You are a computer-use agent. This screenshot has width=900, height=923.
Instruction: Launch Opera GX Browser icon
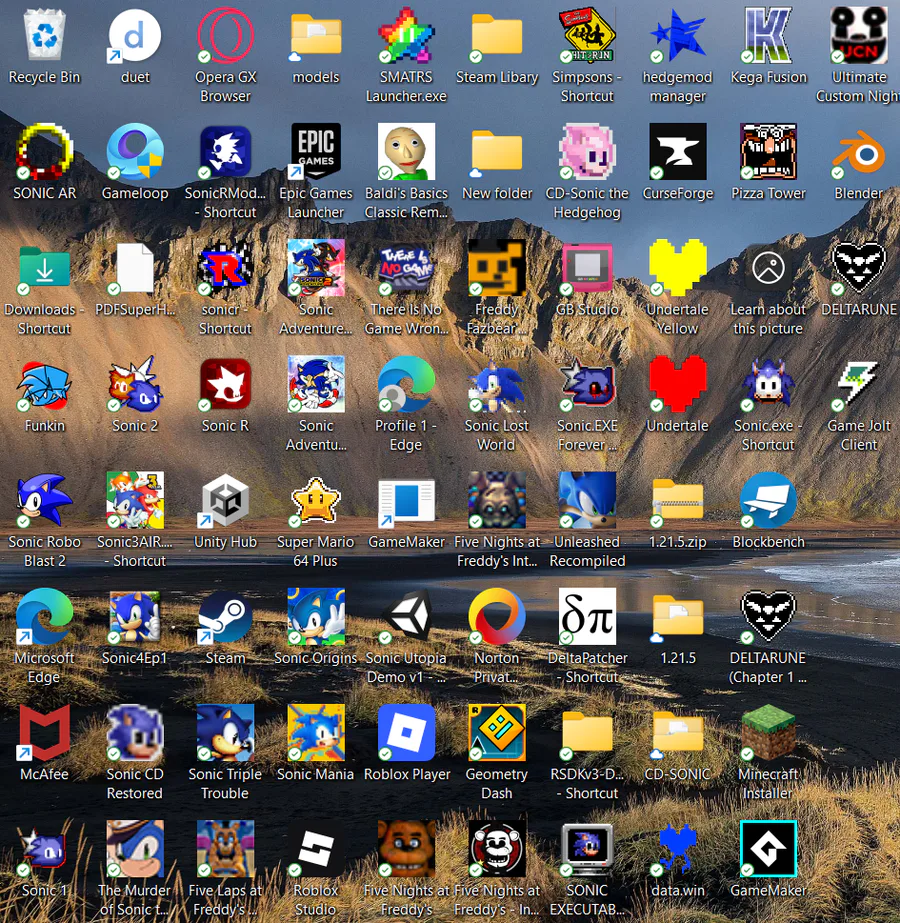tap(225, 35)
